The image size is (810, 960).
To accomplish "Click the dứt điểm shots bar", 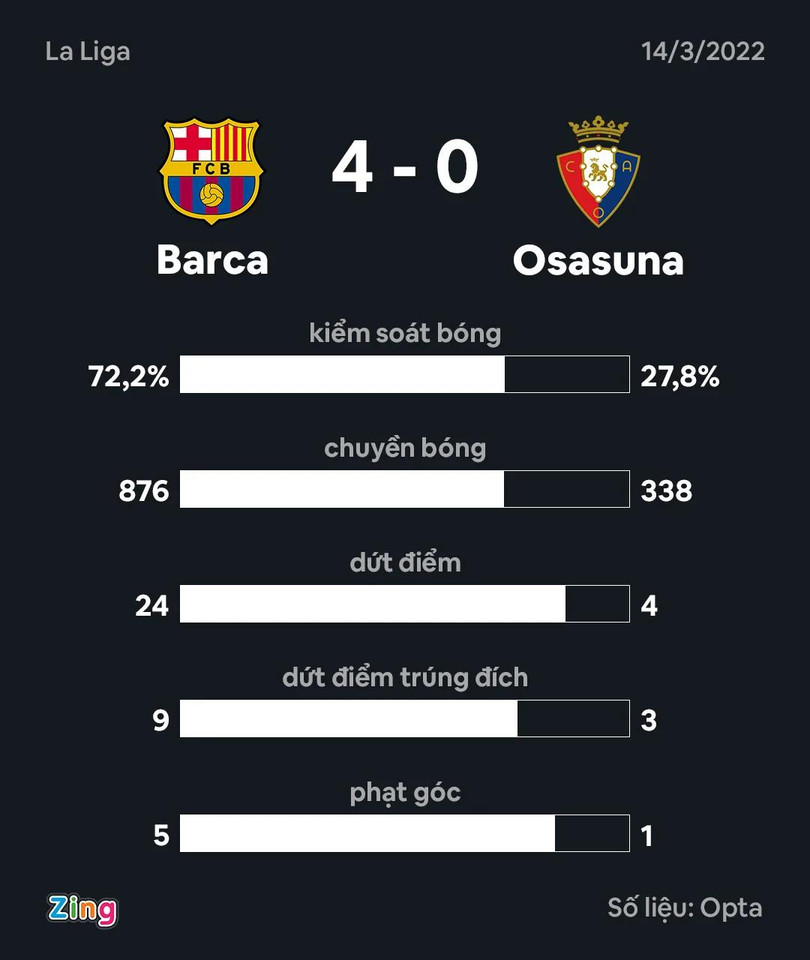I will click(405, 604).
